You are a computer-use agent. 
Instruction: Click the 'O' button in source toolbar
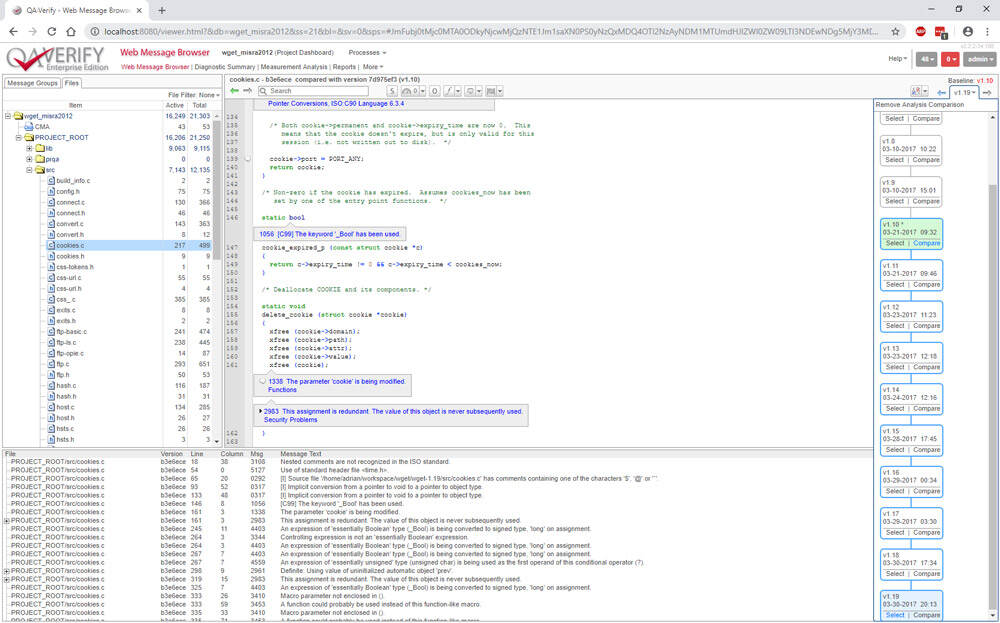[x=434, y=91]
